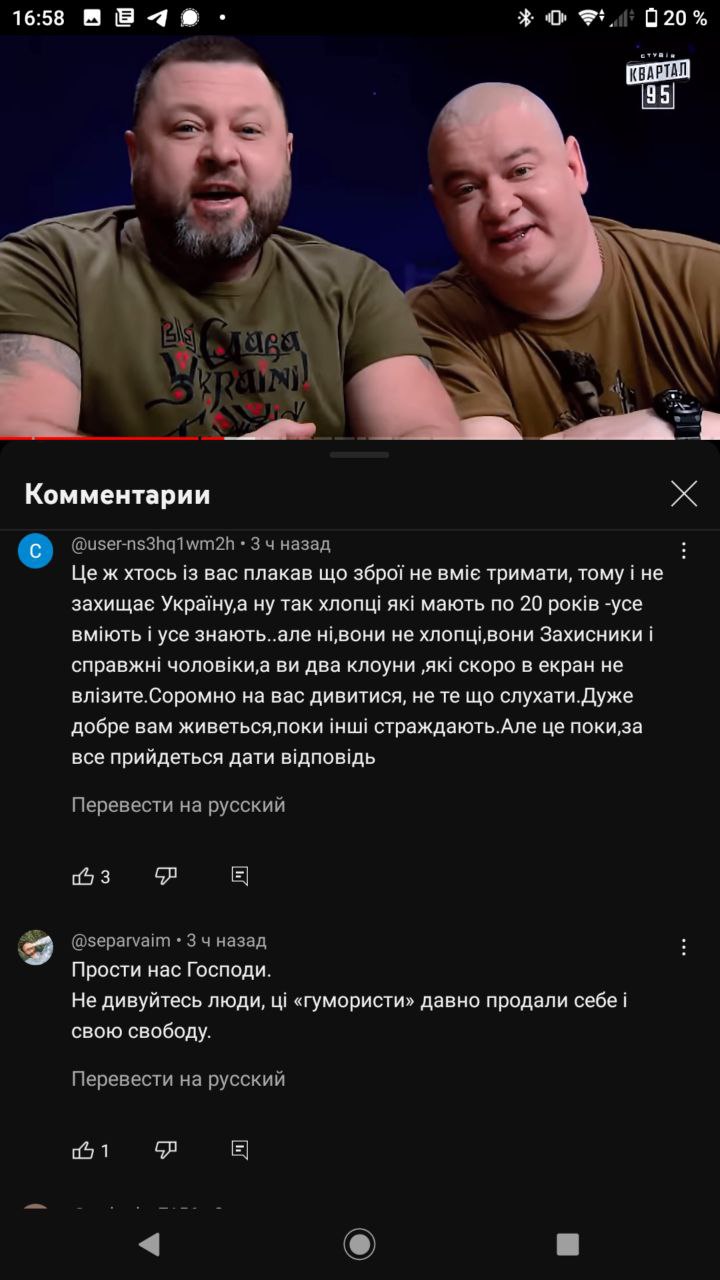Tap the @separvaim username
The width and height of the screenshot is (720, 1280).
(121, 941)
